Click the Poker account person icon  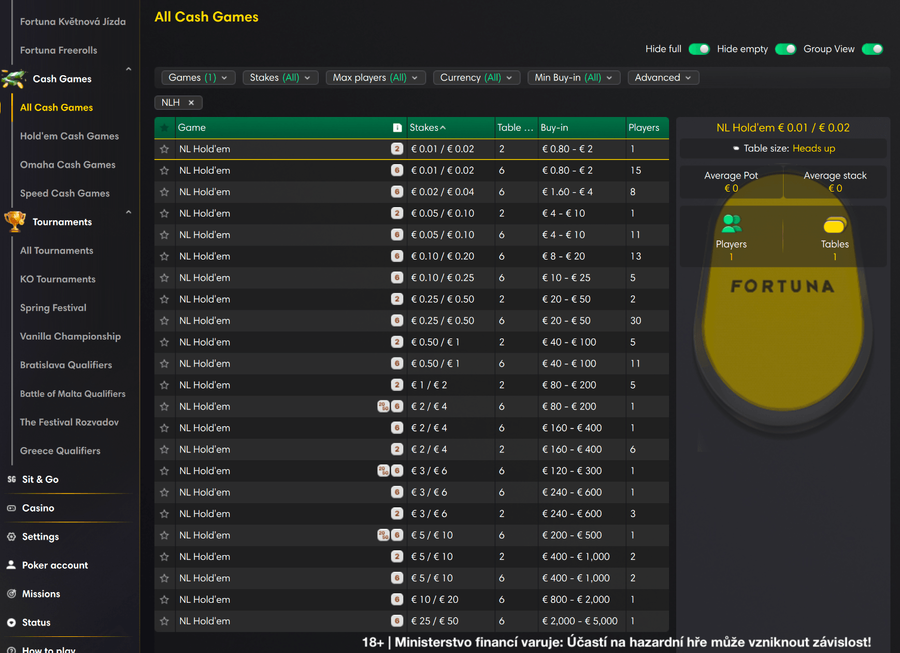click(x=11, y=565)
